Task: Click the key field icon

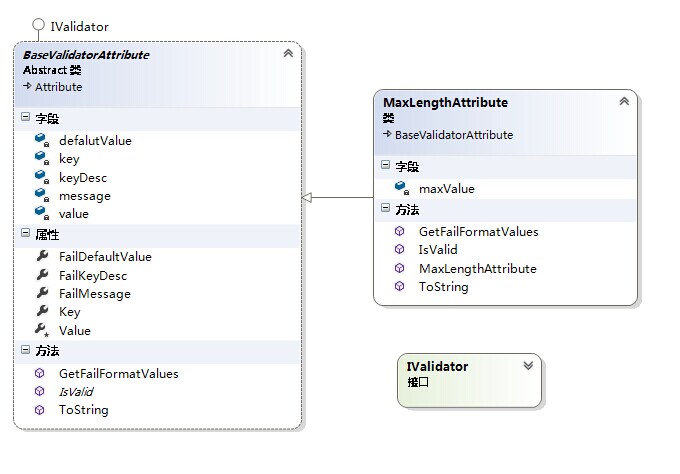Action: pyautogui.click(x=42, y=158)
